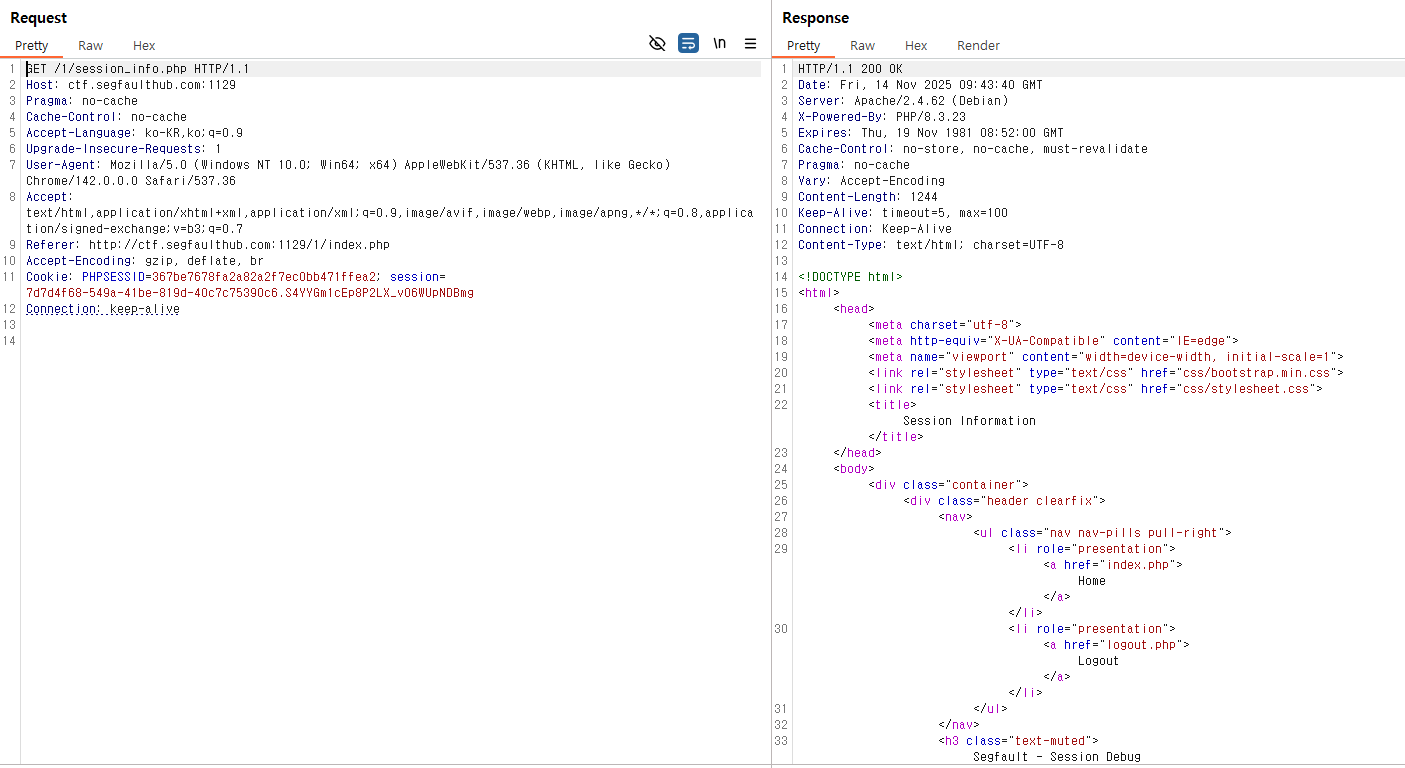1405x768 pixels.
Task: Switch to the Request Raw tab
Action: point(90,45)
